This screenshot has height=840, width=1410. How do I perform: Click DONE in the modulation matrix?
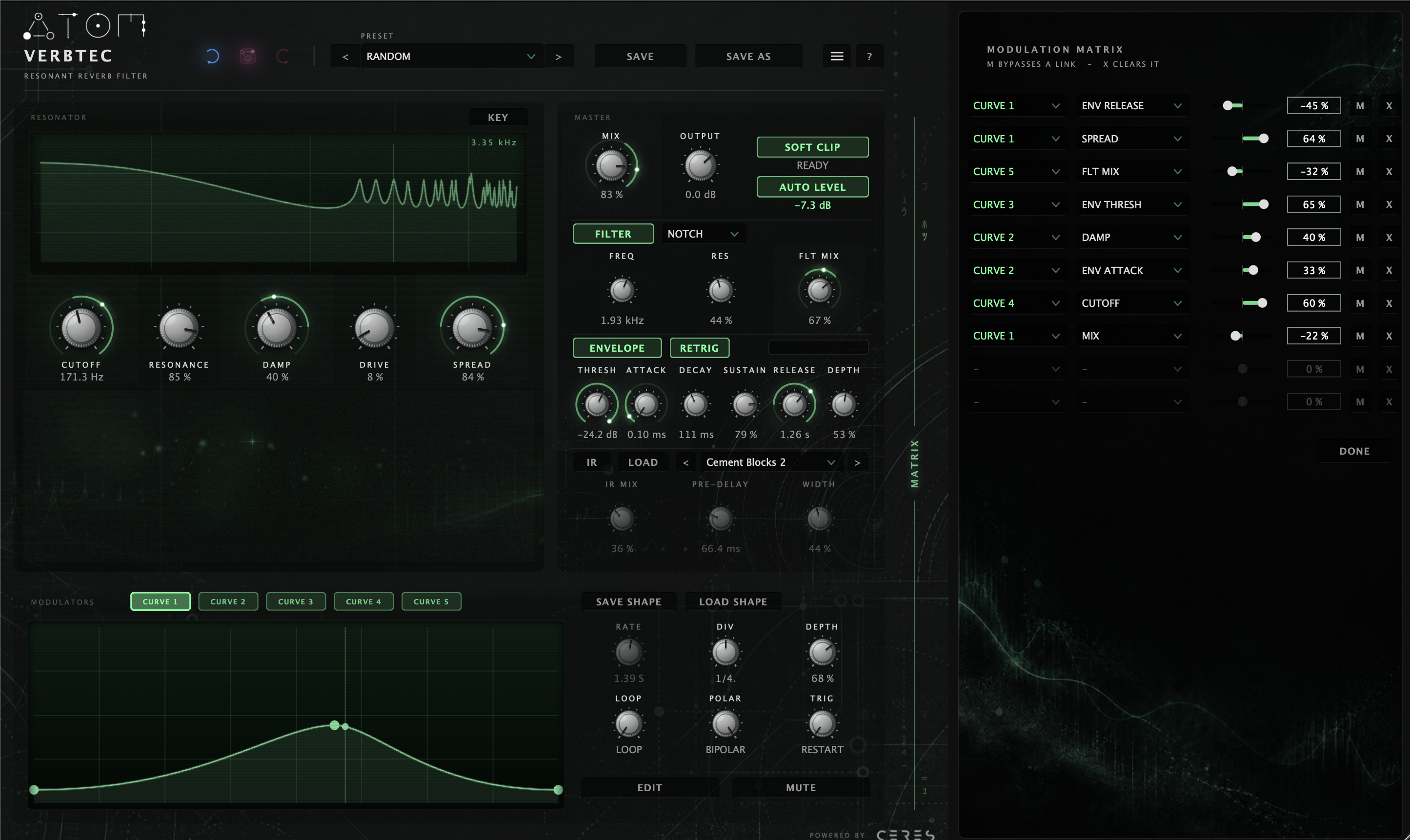[1354, 451]
